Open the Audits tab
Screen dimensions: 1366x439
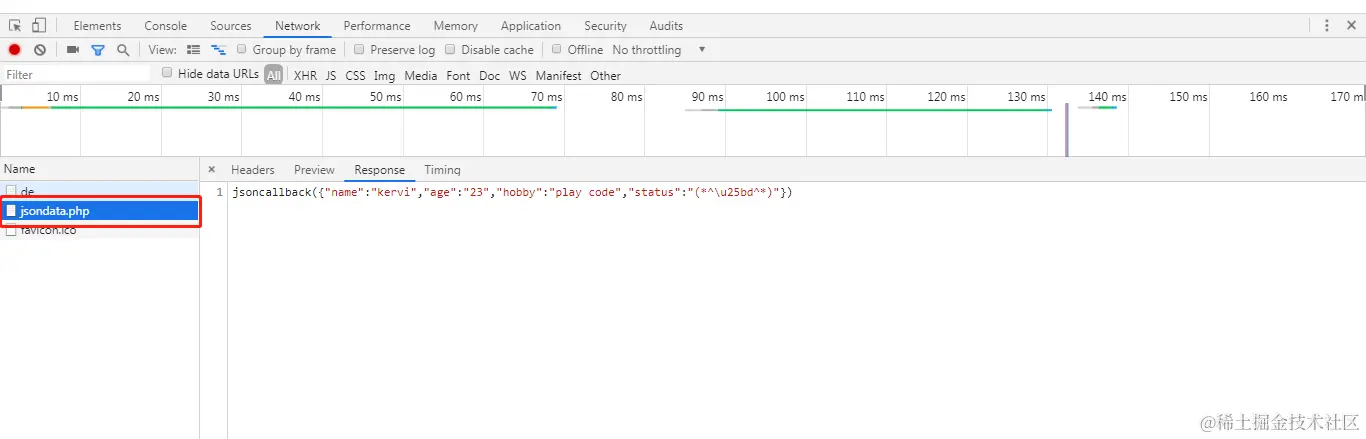tap(666, 26)
